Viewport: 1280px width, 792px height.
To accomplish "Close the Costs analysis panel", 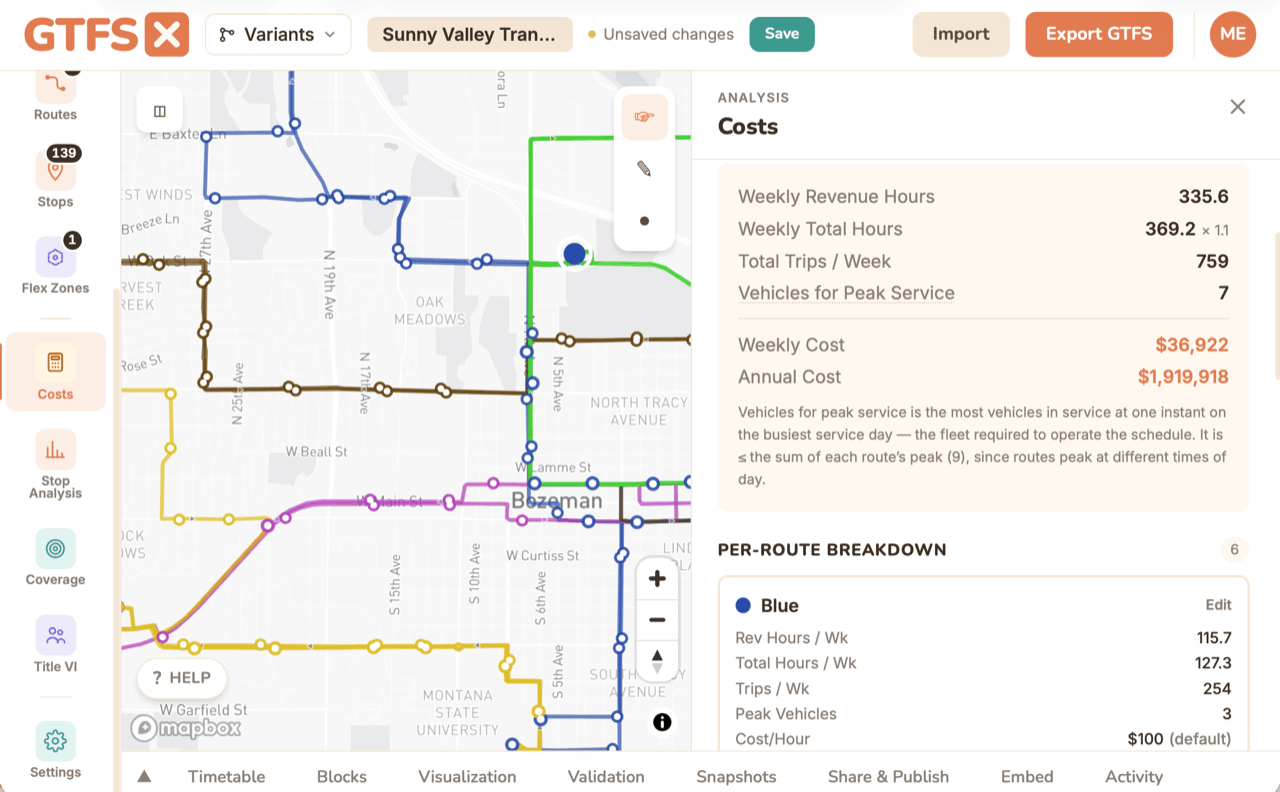I will (x=1237, y=107).
